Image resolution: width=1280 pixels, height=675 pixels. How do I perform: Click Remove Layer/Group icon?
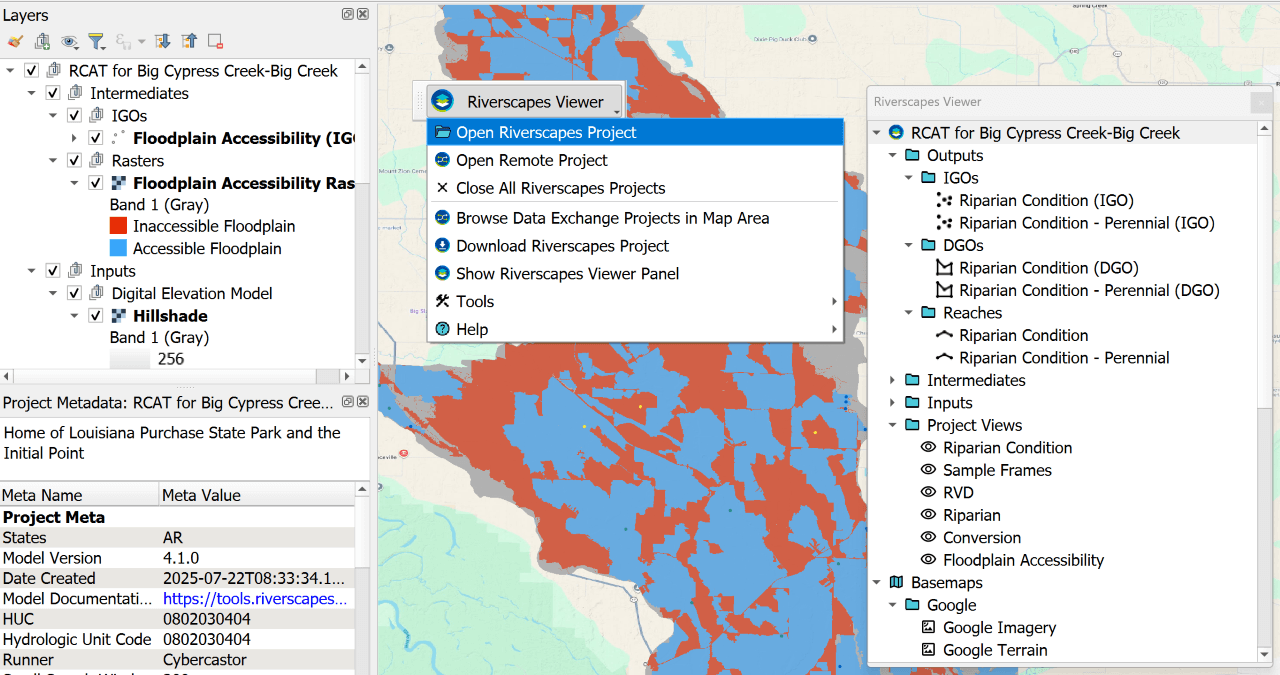215,41
